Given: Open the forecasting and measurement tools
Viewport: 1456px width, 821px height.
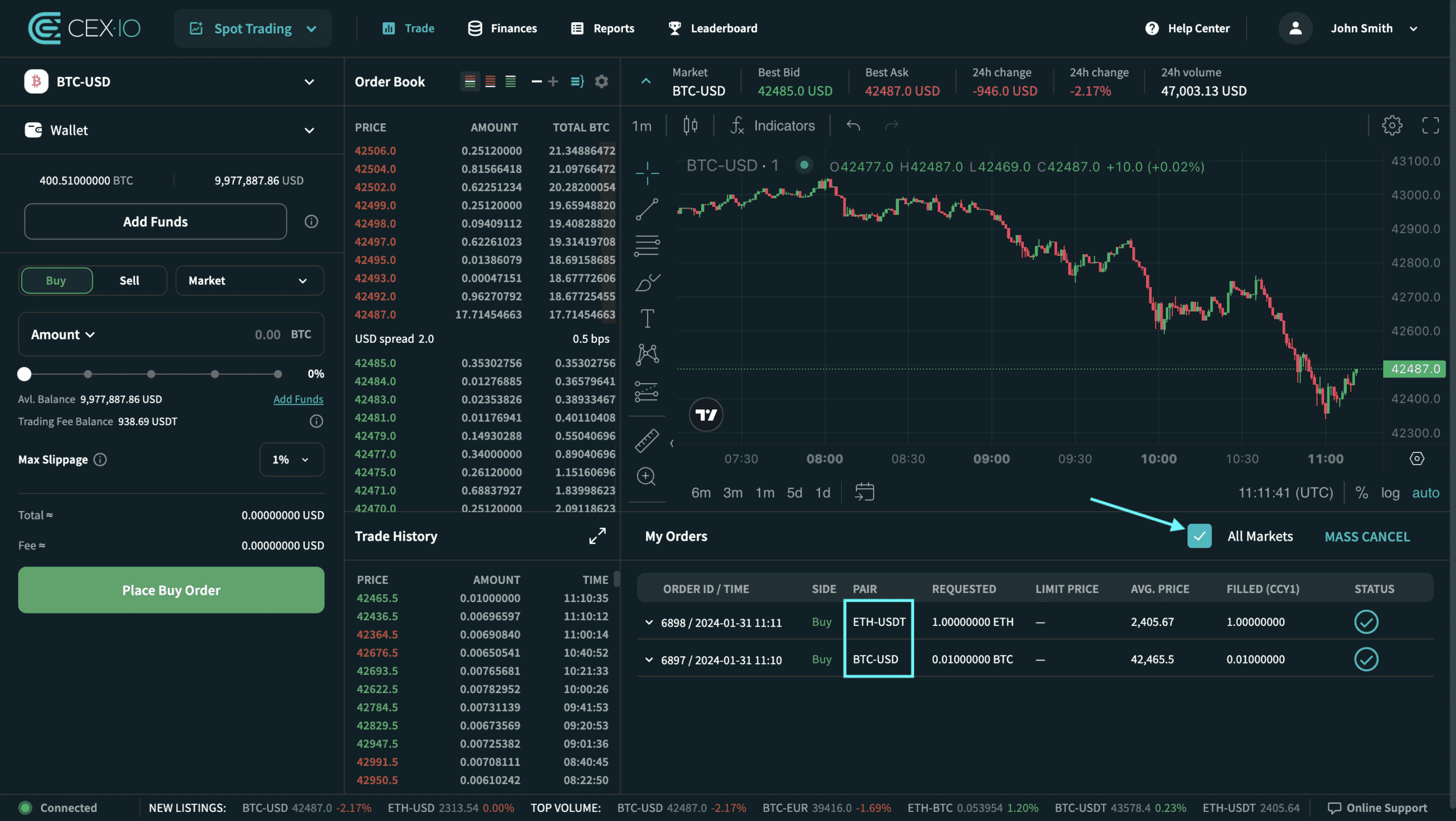Looking at the screenshot, I should [647, 391].
